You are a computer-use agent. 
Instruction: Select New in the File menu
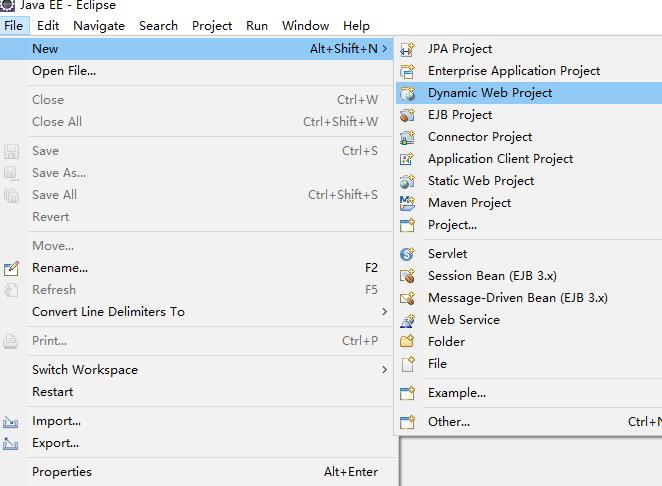click(196, 49)
